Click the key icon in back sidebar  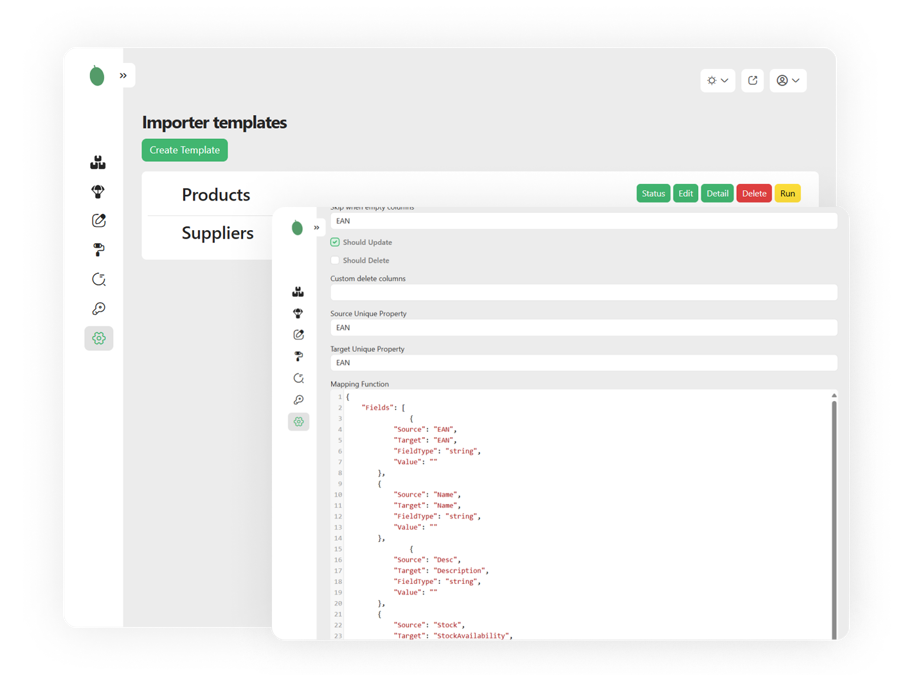(98, 309)
